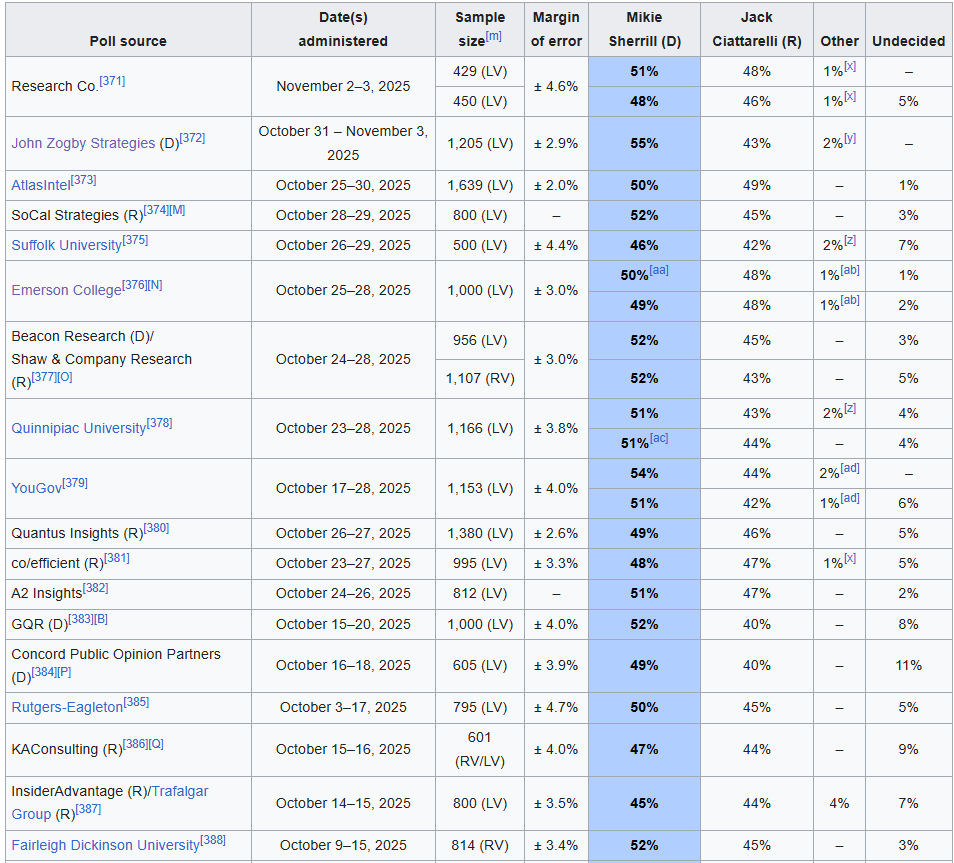
Task: Select the Date(s) administered column header
Action: click(343, 29)
